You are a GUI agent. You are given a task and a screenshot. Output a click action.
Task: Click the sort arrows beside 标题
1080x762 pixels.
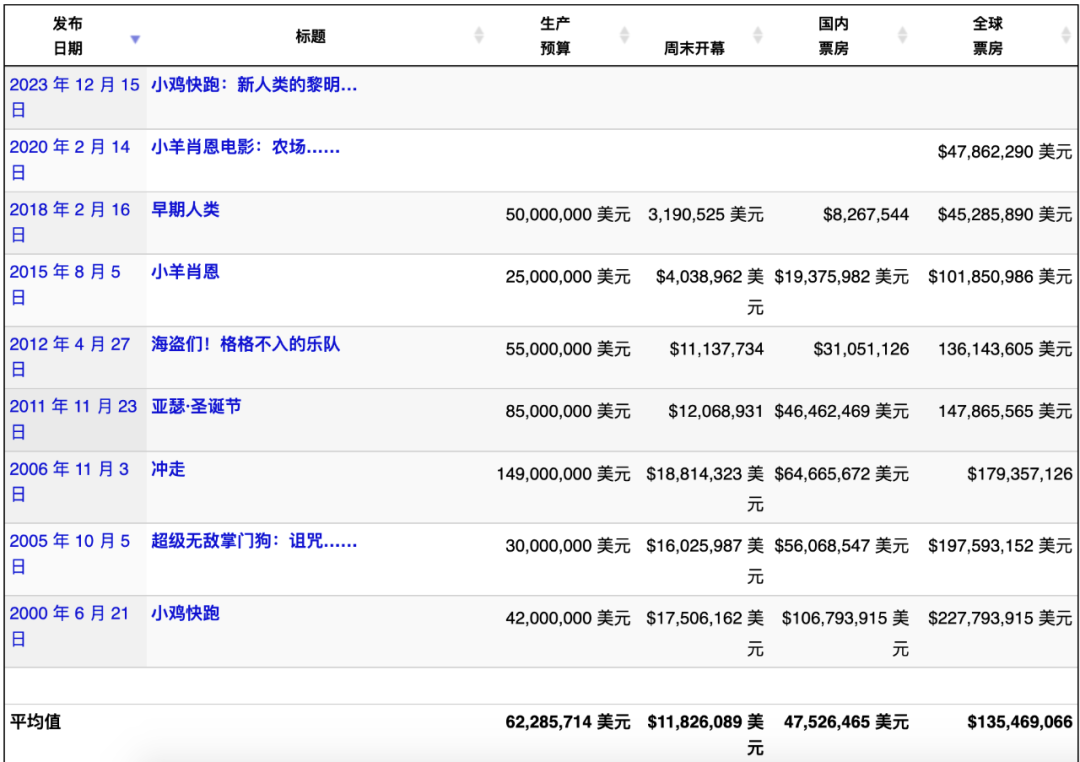(x=479, y=35)
